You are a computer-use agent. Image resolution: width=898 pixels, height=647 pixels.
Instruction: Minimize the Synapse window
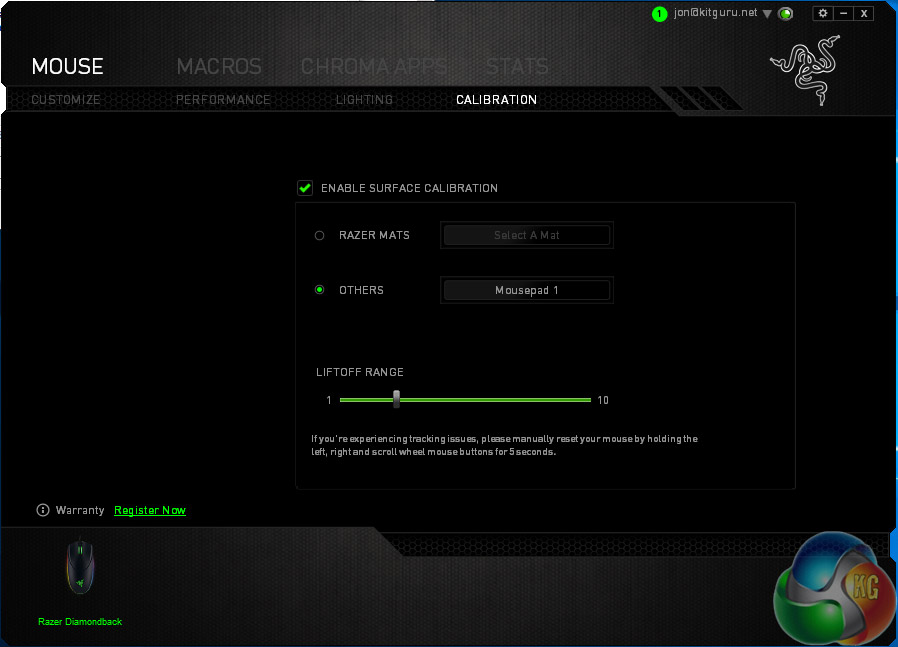pos(843,13)
